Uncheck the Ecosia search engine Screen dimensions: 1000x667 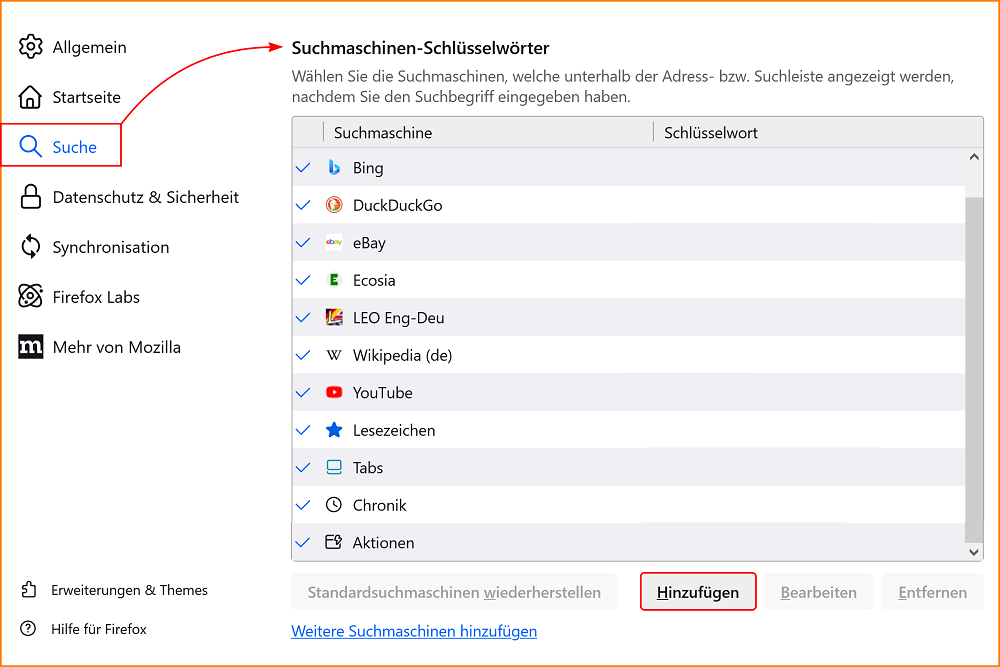pyautogui.click(x=303, y=280)
